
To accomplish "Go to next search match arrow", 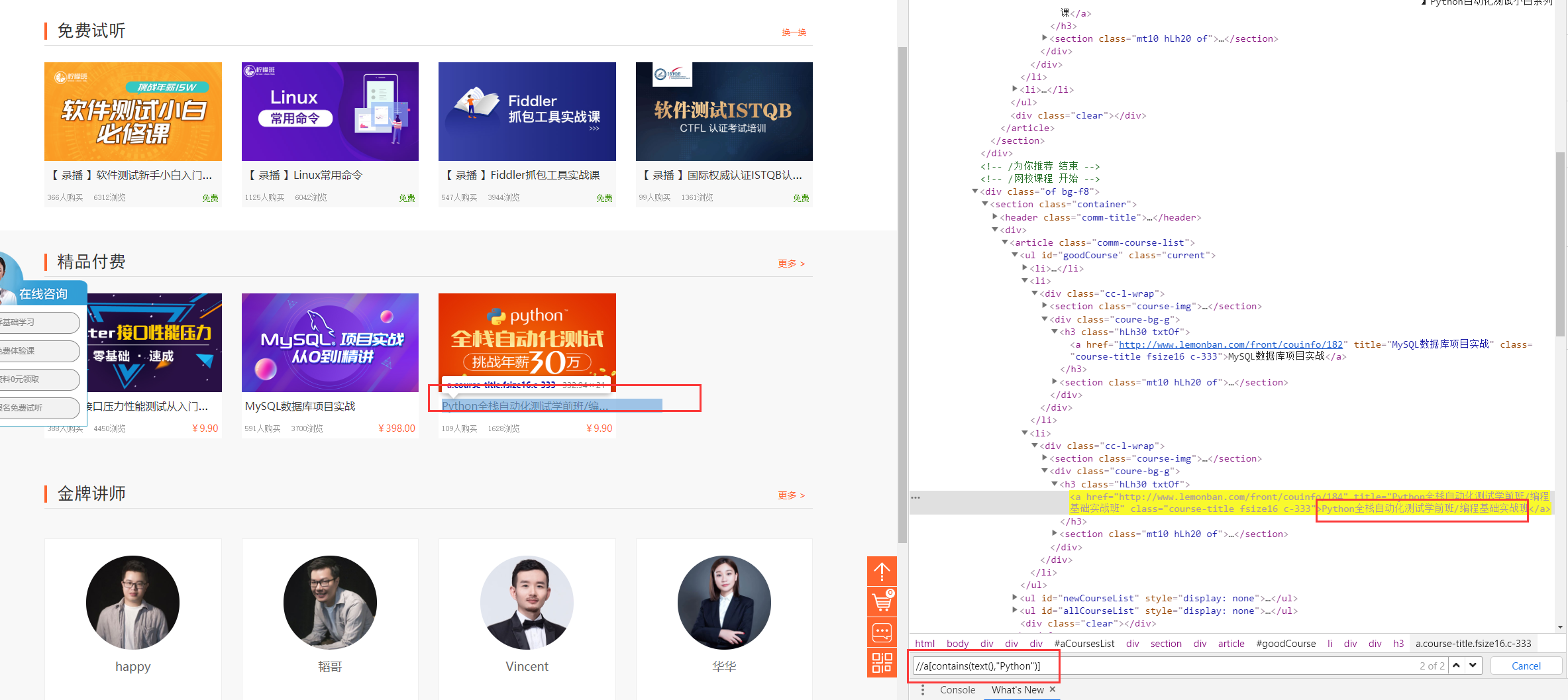I will (1473, 666).
